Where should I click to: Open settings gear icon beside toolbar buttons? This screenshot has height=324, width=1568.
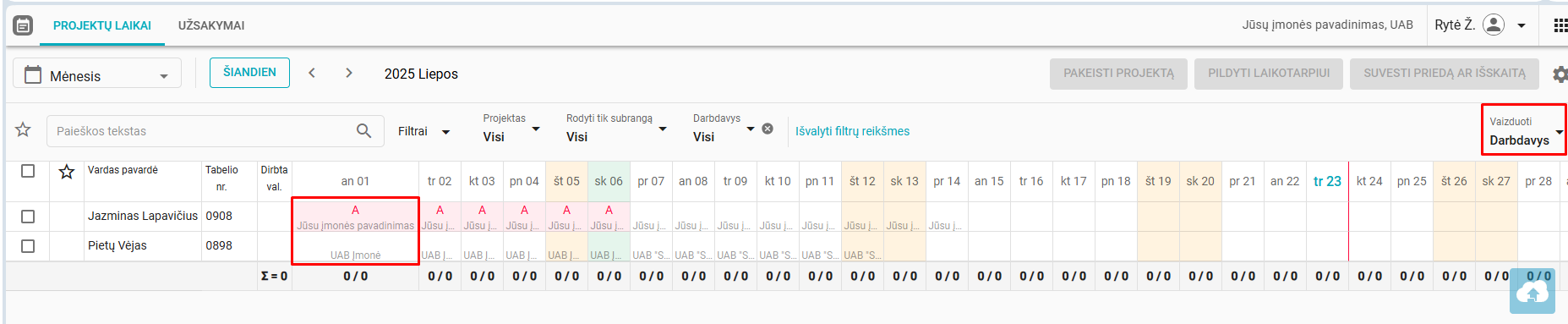(x=1560, y=74)
